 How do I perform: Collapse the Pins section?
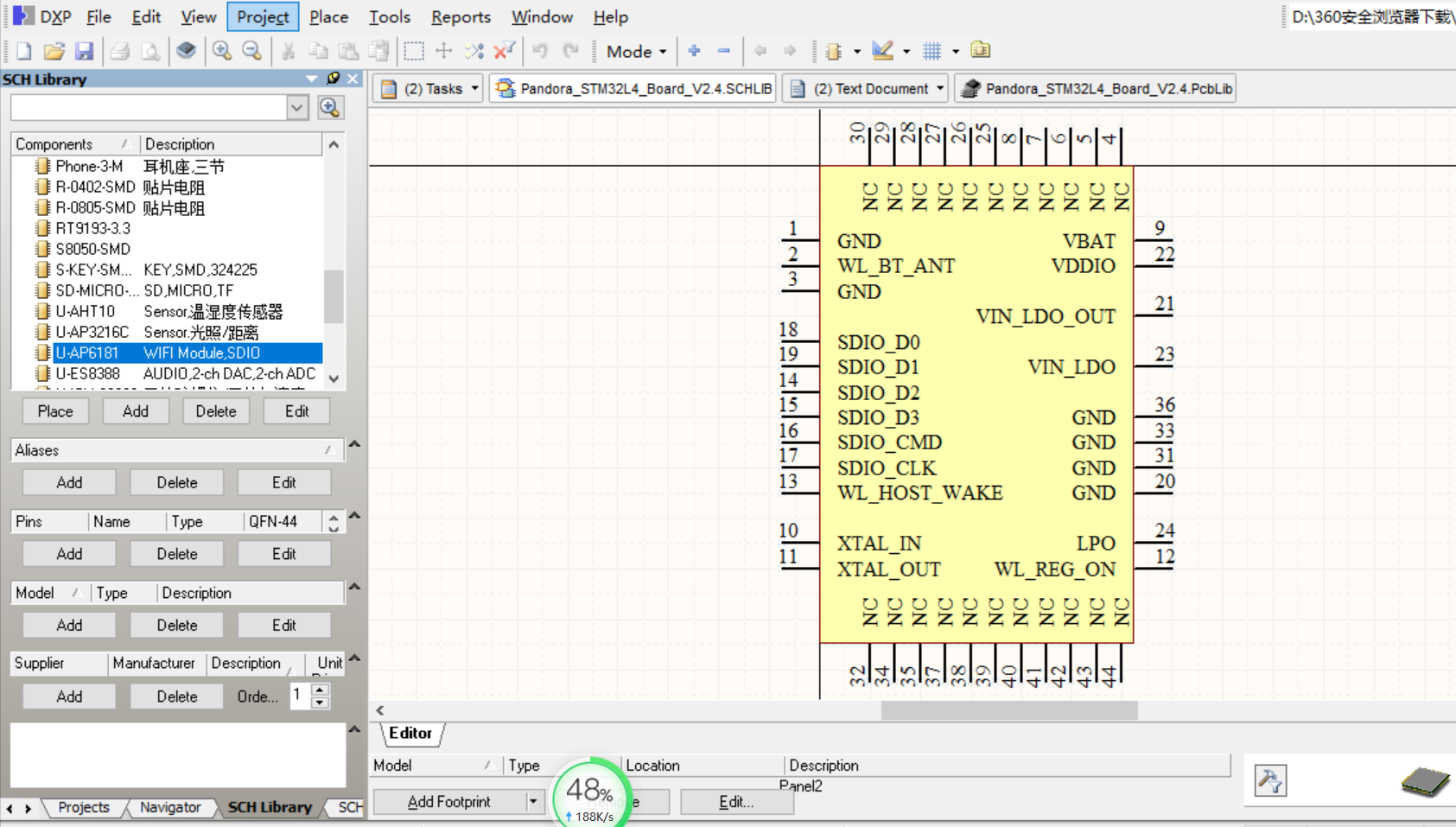pos(354,516)
